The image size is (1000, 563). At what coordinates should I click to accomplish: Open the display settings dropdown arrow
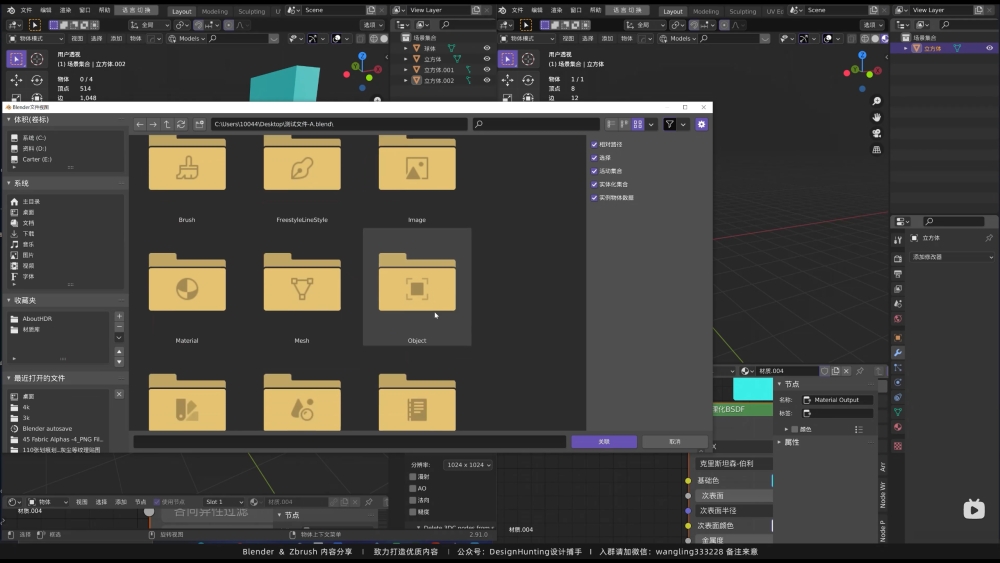651,124
